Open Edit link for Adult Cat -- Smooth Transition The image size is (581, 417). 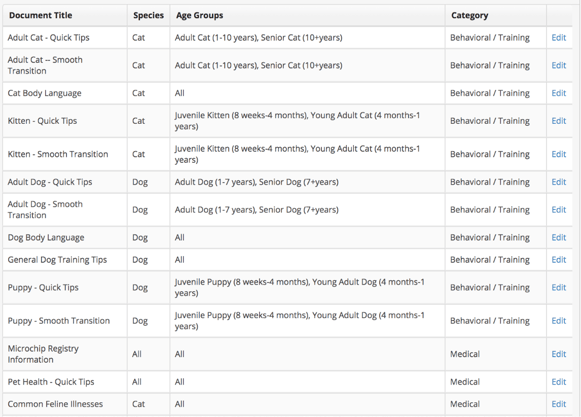coord(558,65)
